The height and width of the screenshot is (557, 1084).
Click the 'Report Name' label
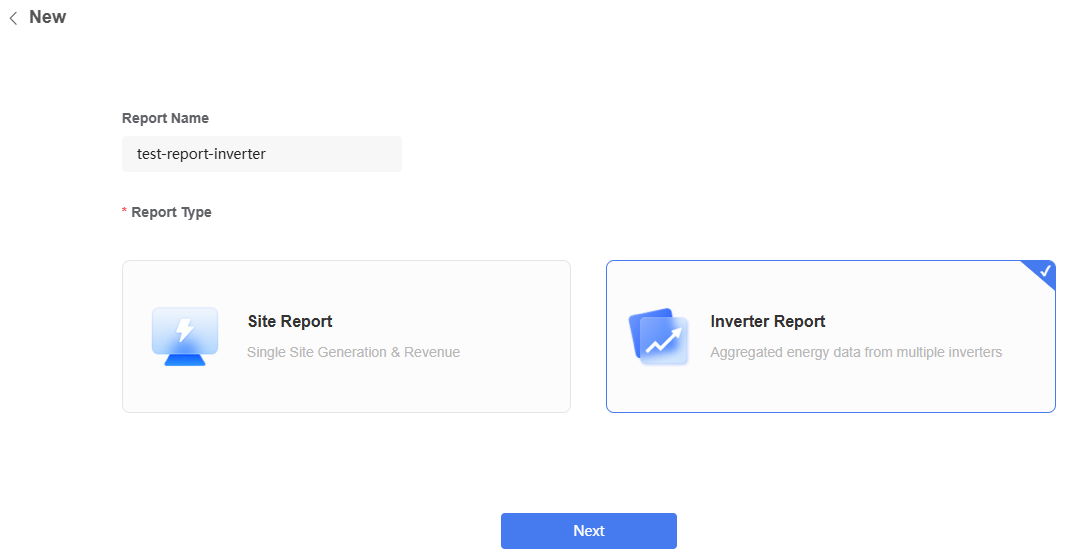click(x=165, y=118)
